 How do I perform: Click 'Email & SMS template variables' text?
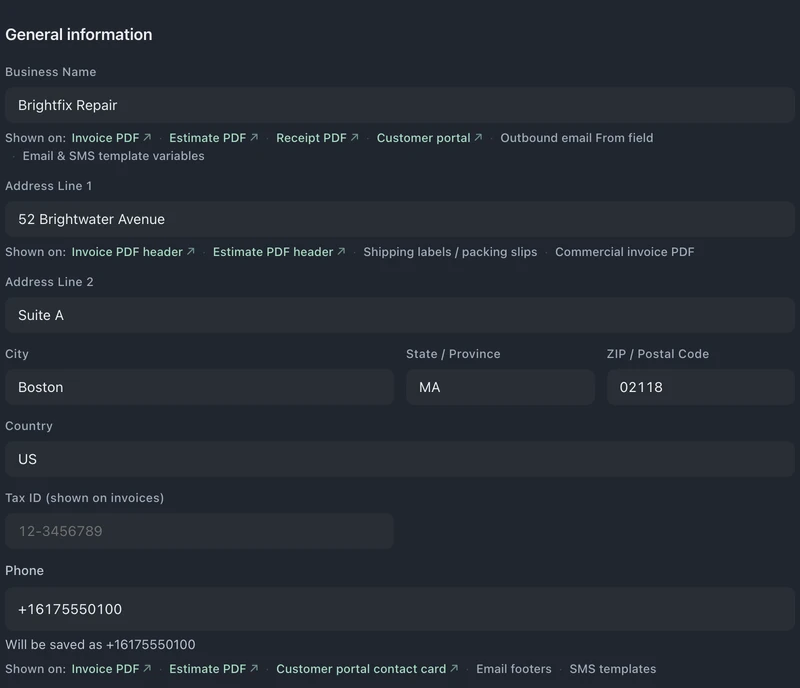pyautogui.click(x=113, y=156)
